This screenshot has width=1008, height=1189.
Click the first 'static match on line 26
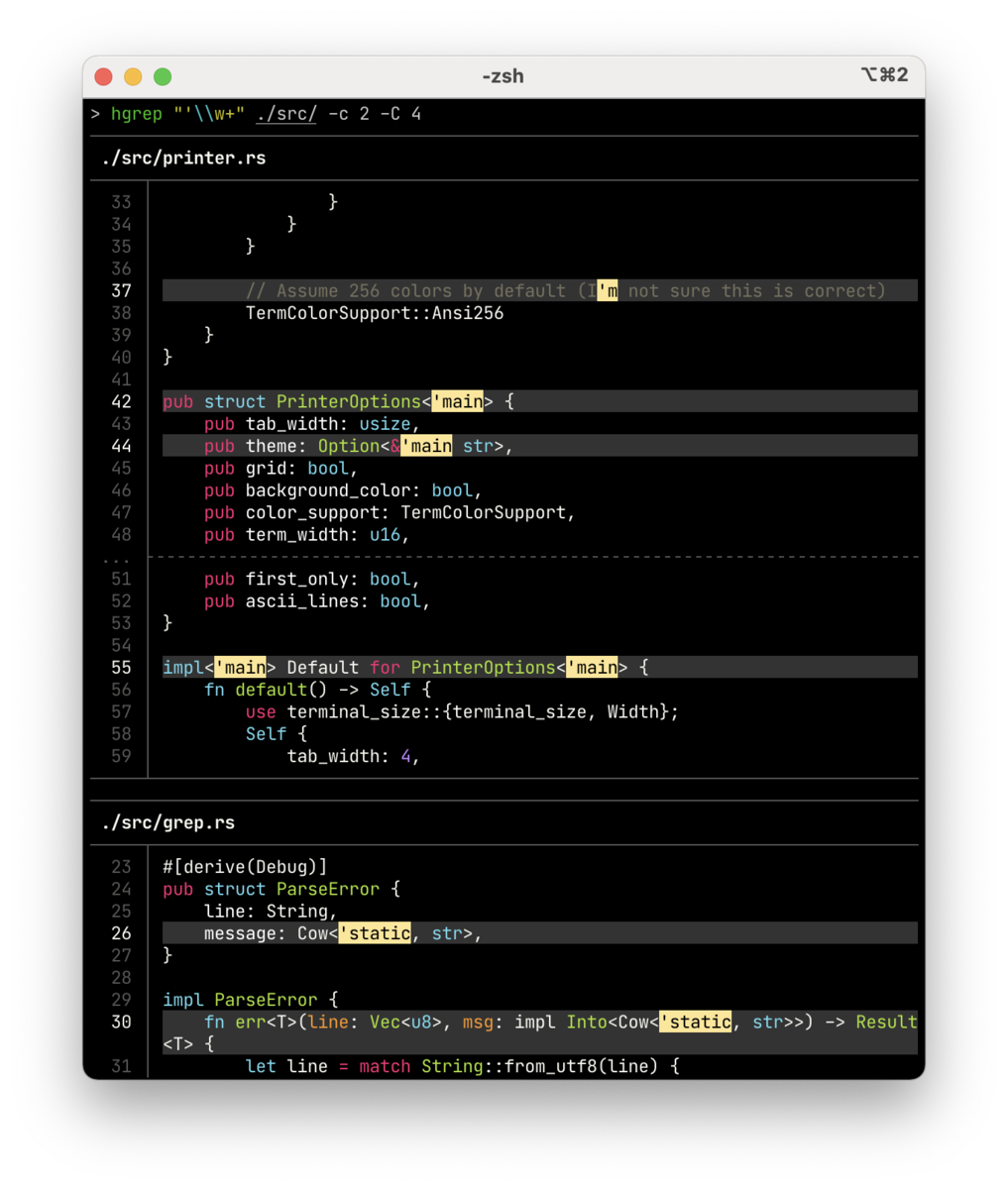tap(375, 933)
